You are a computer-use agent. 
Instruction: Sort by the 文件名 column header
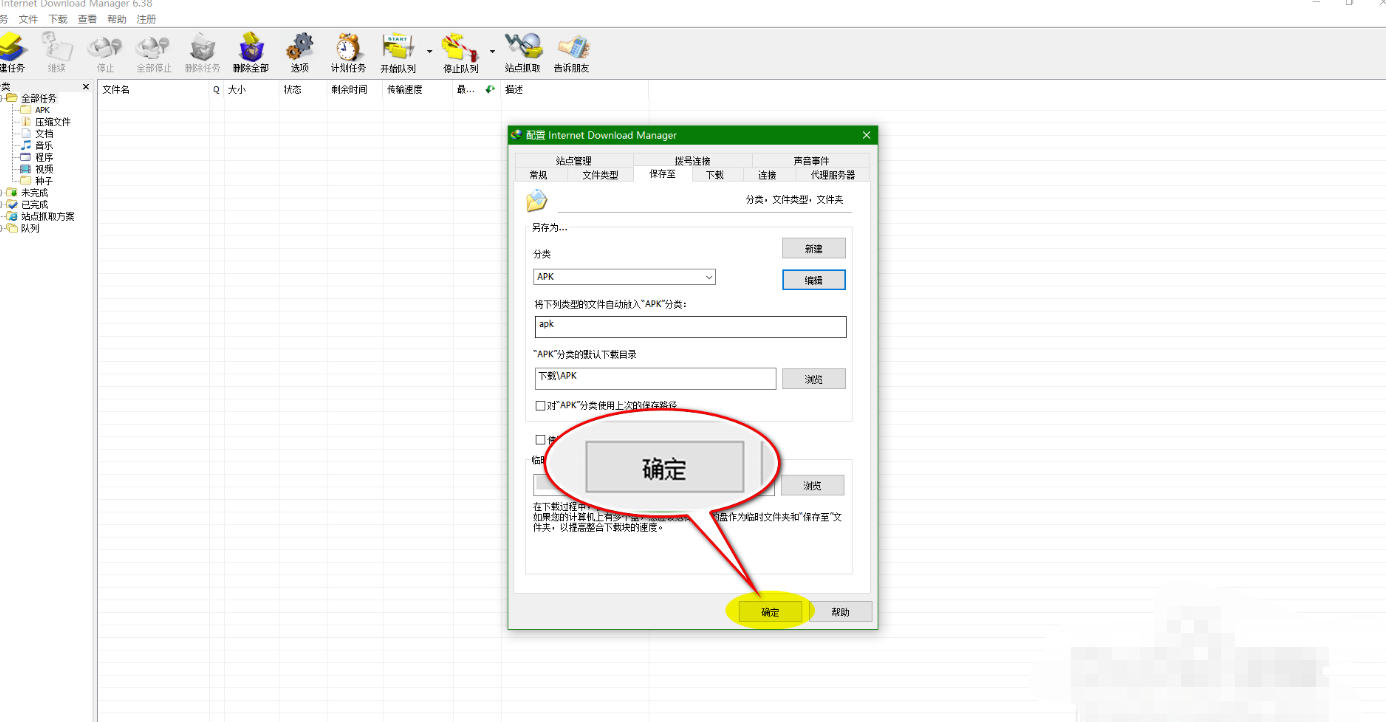click(154, 89)
